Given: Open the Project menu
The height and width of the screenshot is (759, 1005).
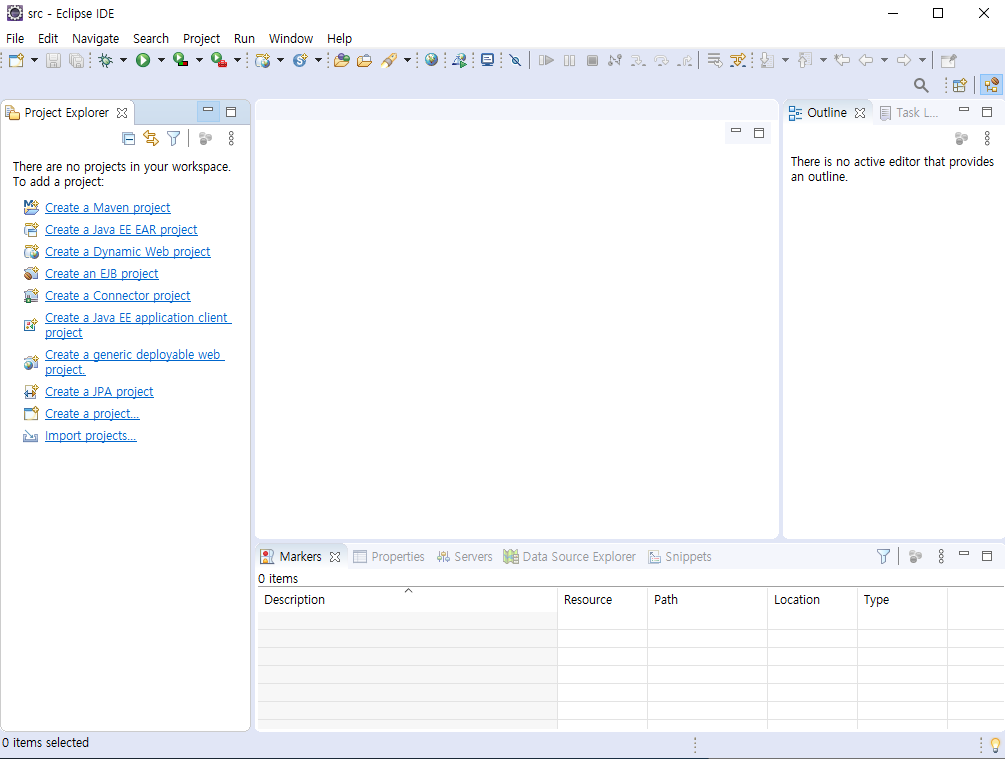Looking at the screenshot, I should coord(201,38).
